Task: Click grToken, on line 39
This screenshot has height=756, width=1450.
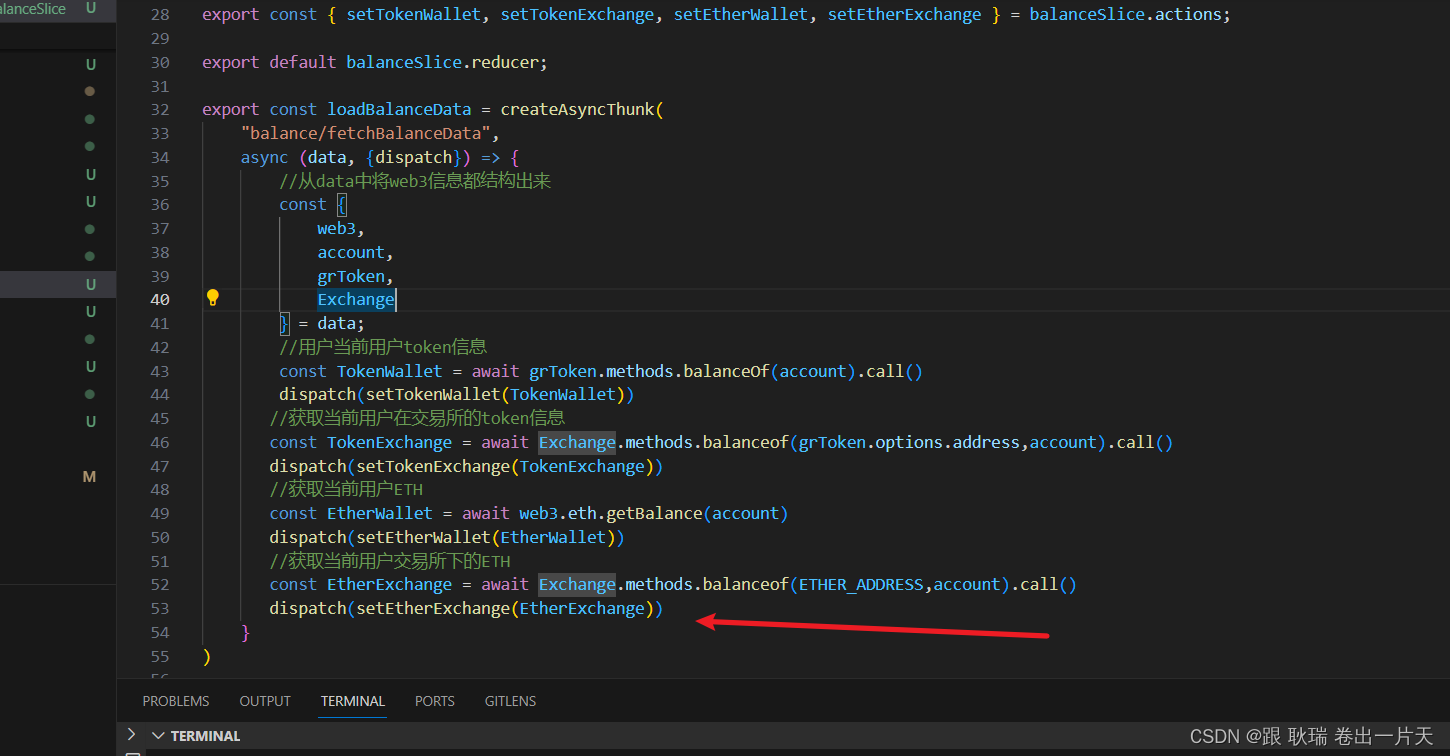Action: (x=356, y=276)
